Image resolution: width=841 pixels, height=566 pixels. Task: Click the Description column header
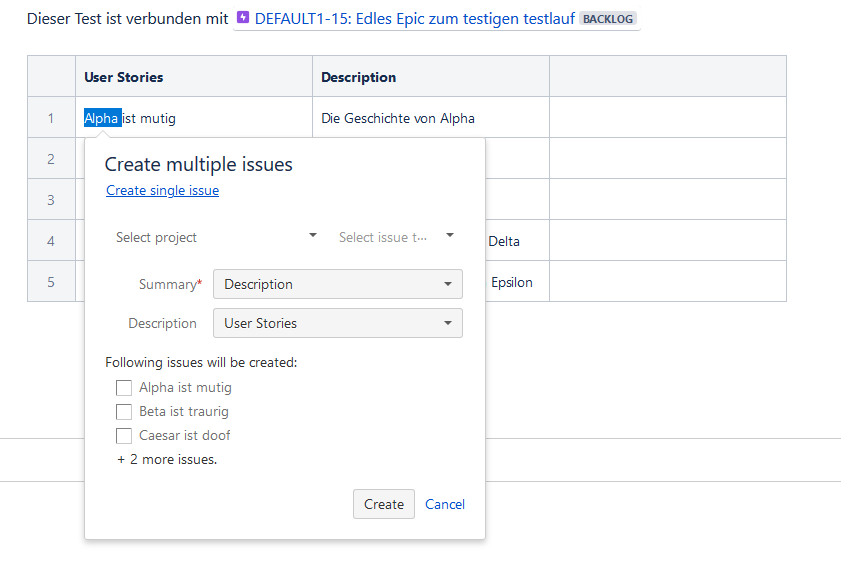coord(431,77)
